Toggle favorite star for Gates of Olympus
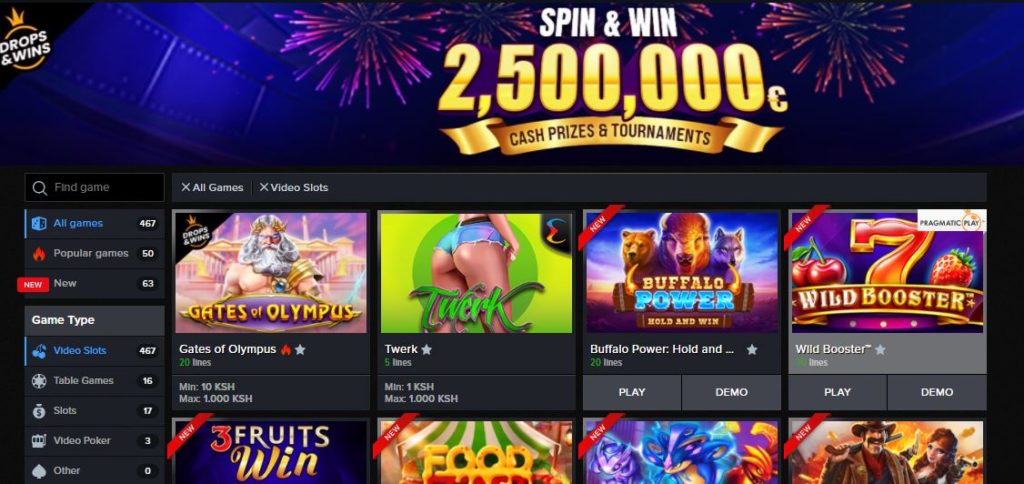The height and width of the screenshot is (484, 1024). coord(300,349)
